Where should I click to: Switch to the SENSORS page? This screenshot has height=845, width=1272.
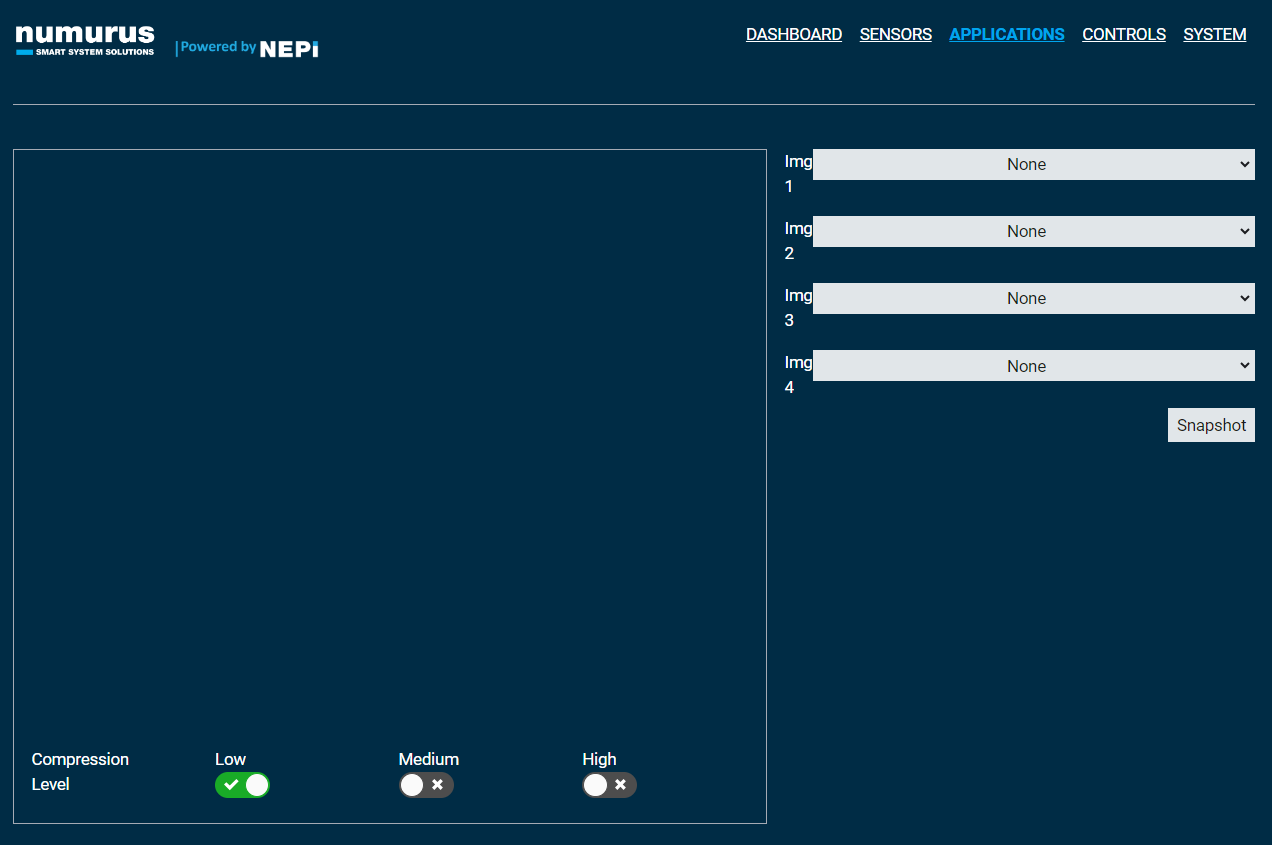pyautogui.click(x=895, y=34)
